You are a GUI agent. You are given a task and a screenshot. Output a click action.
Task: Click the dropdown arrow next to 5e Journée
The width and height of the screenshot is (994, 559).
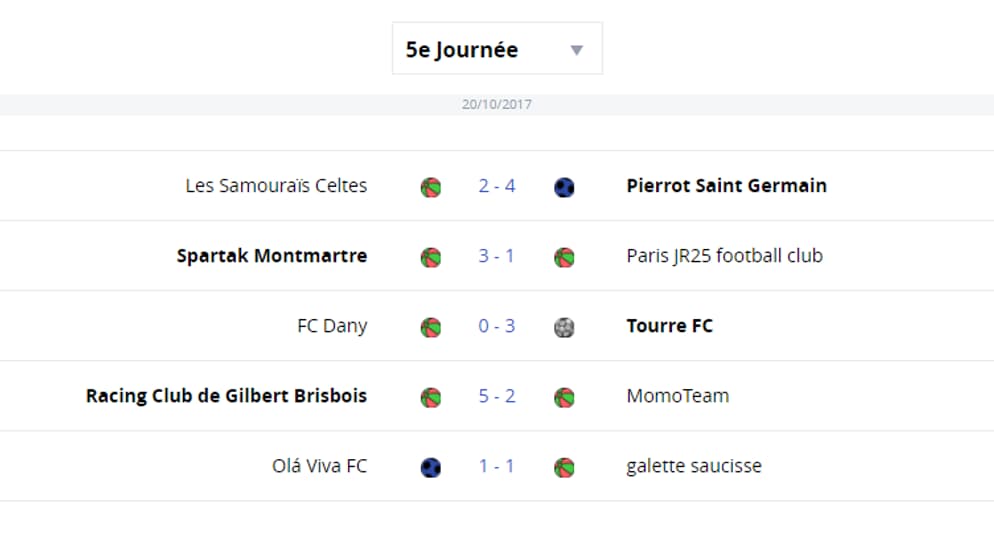pyautogui.click(x=576, y=50)
